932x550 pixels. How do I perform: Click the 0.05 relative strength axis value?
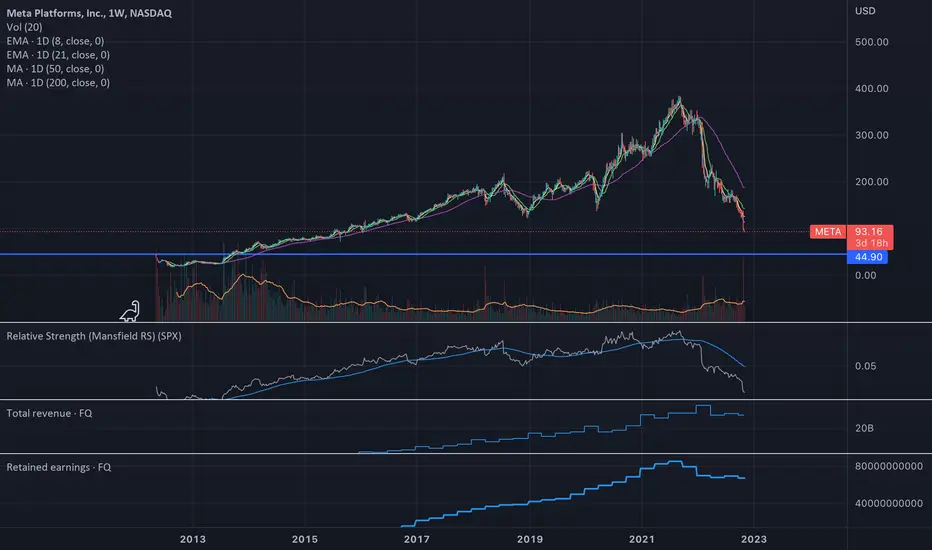[x=865, y=366]
